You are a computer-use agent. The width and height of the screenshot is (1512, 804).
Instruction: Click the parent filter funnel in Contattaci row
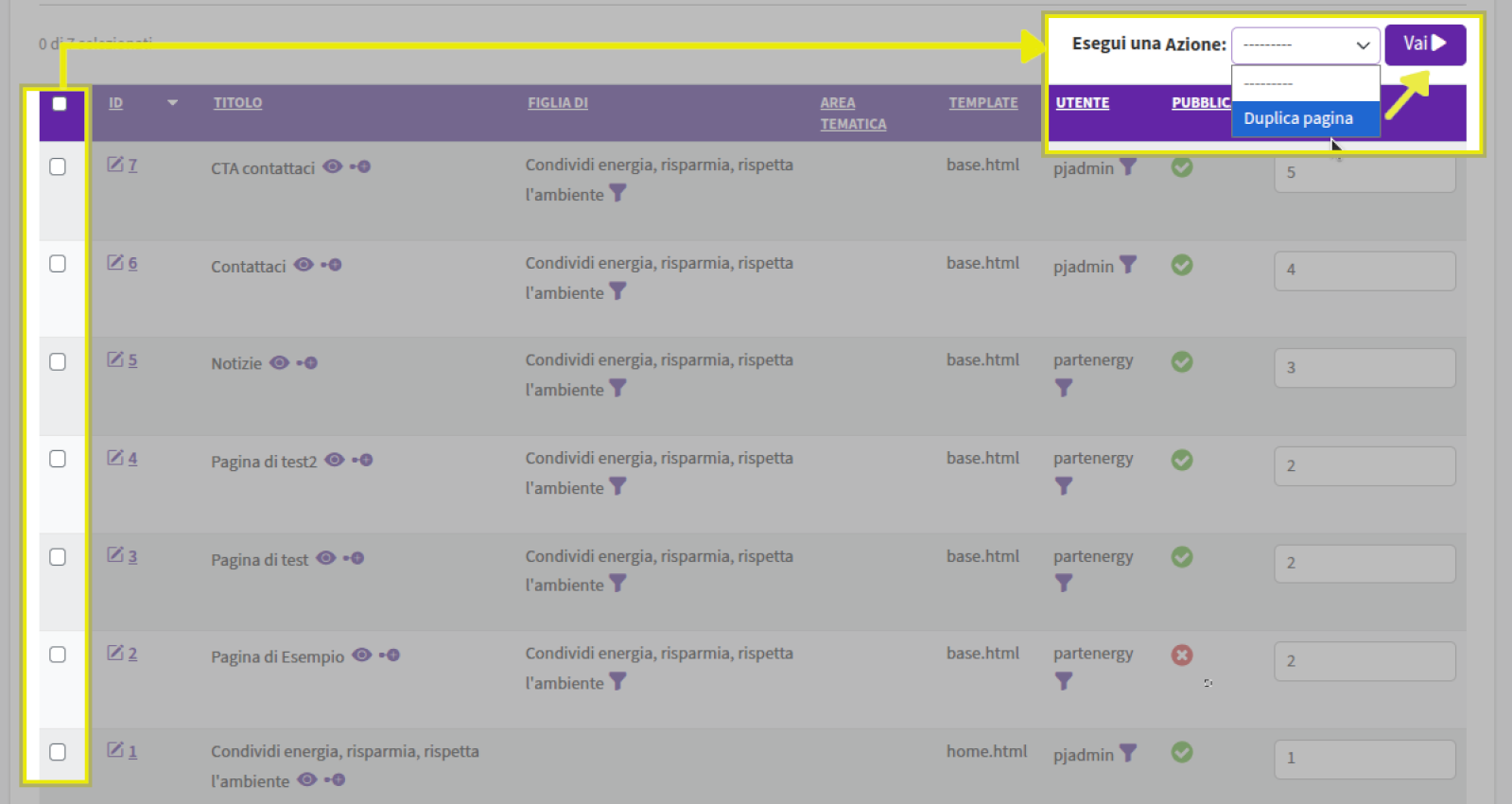pyautogui.click(x=617, y=291)
